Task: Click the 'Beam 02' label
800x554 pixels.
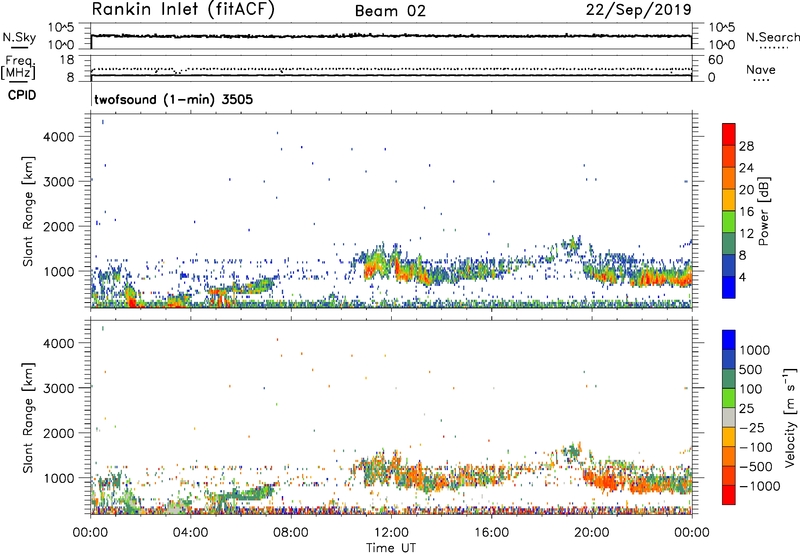Action: pos(390,11)
